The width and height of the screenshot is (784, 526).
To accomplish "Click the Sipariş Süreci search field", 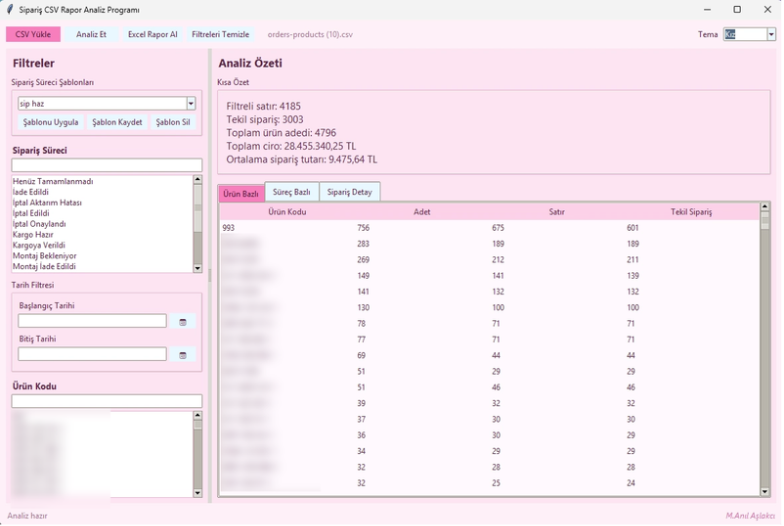I will pyautogui.click(x=107, y=165).
